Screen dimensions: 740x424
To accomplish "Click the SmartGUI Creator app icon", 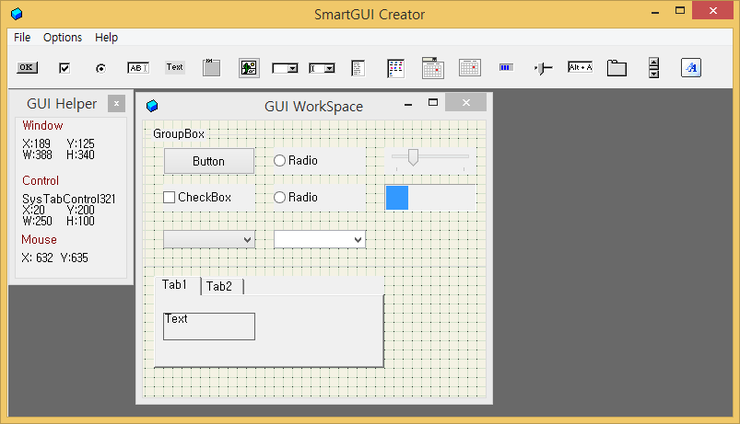I will pyautogui.click(x=17, y=14).
